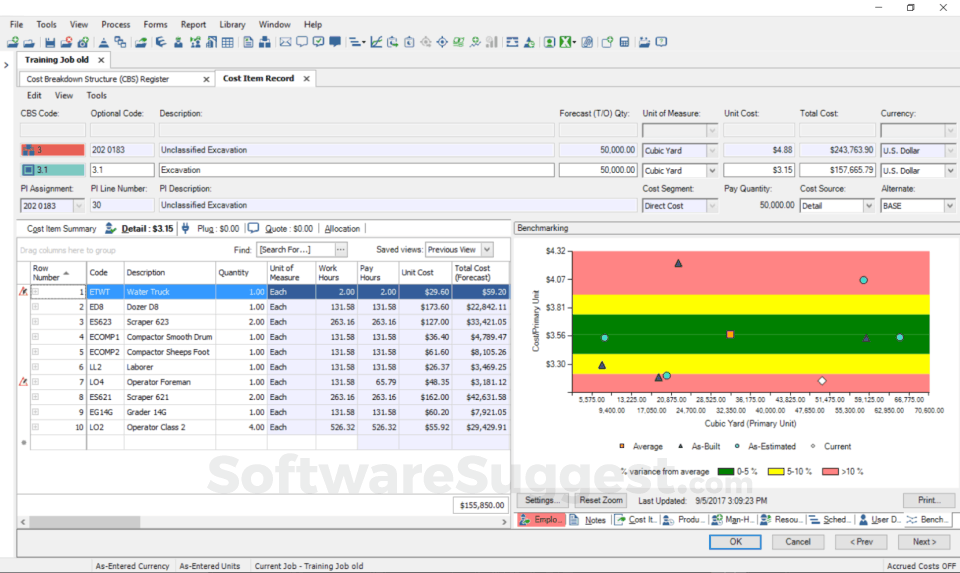Click the Excel export toolbar icon
960x573 pixels.
(566, 42)
